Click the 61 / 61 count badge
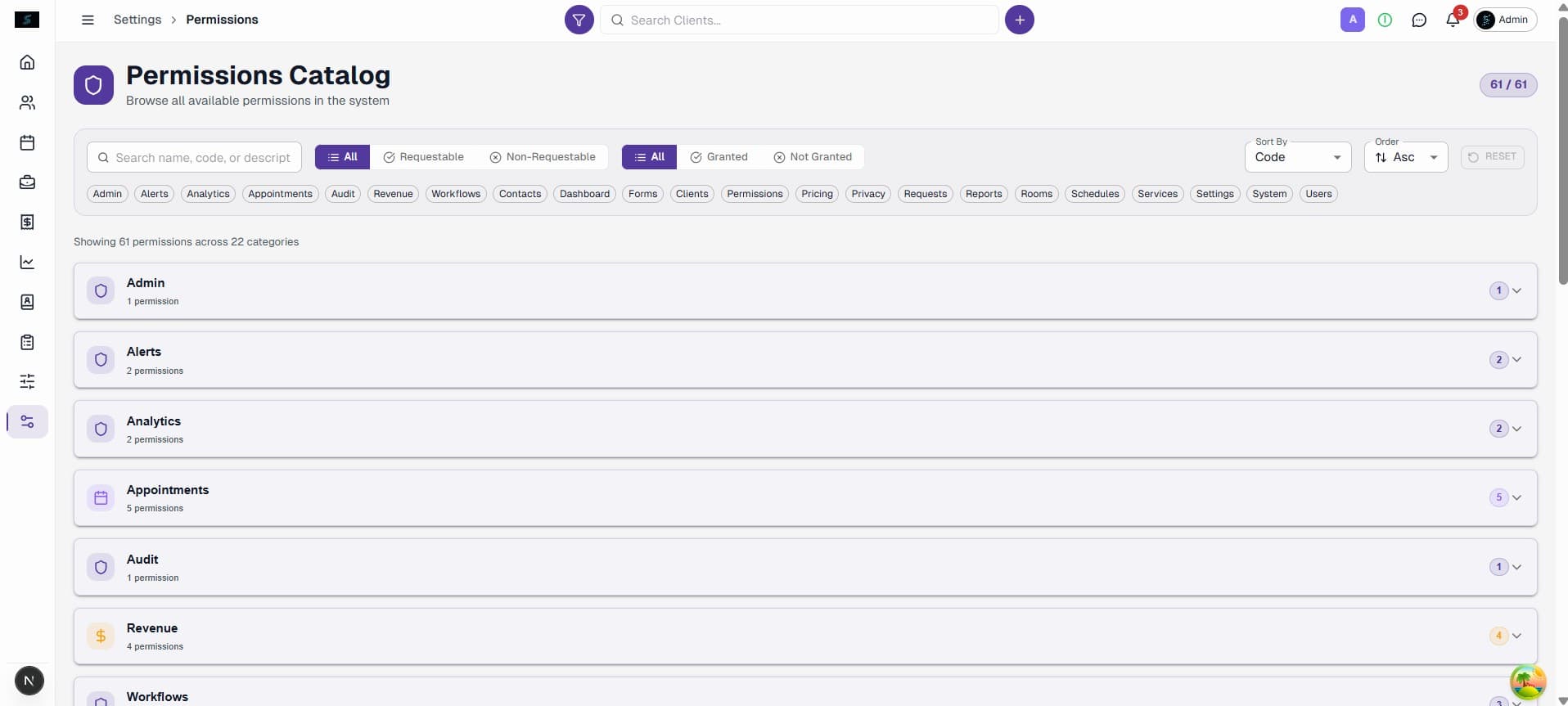Viewport: 1568px width, 706px height. (1507, 84)
